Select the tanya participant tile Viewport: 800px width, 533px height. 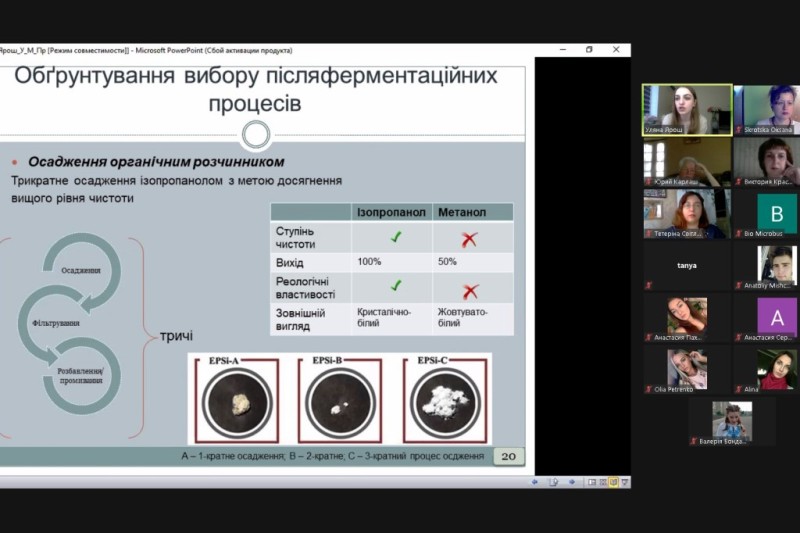(687, 266)
